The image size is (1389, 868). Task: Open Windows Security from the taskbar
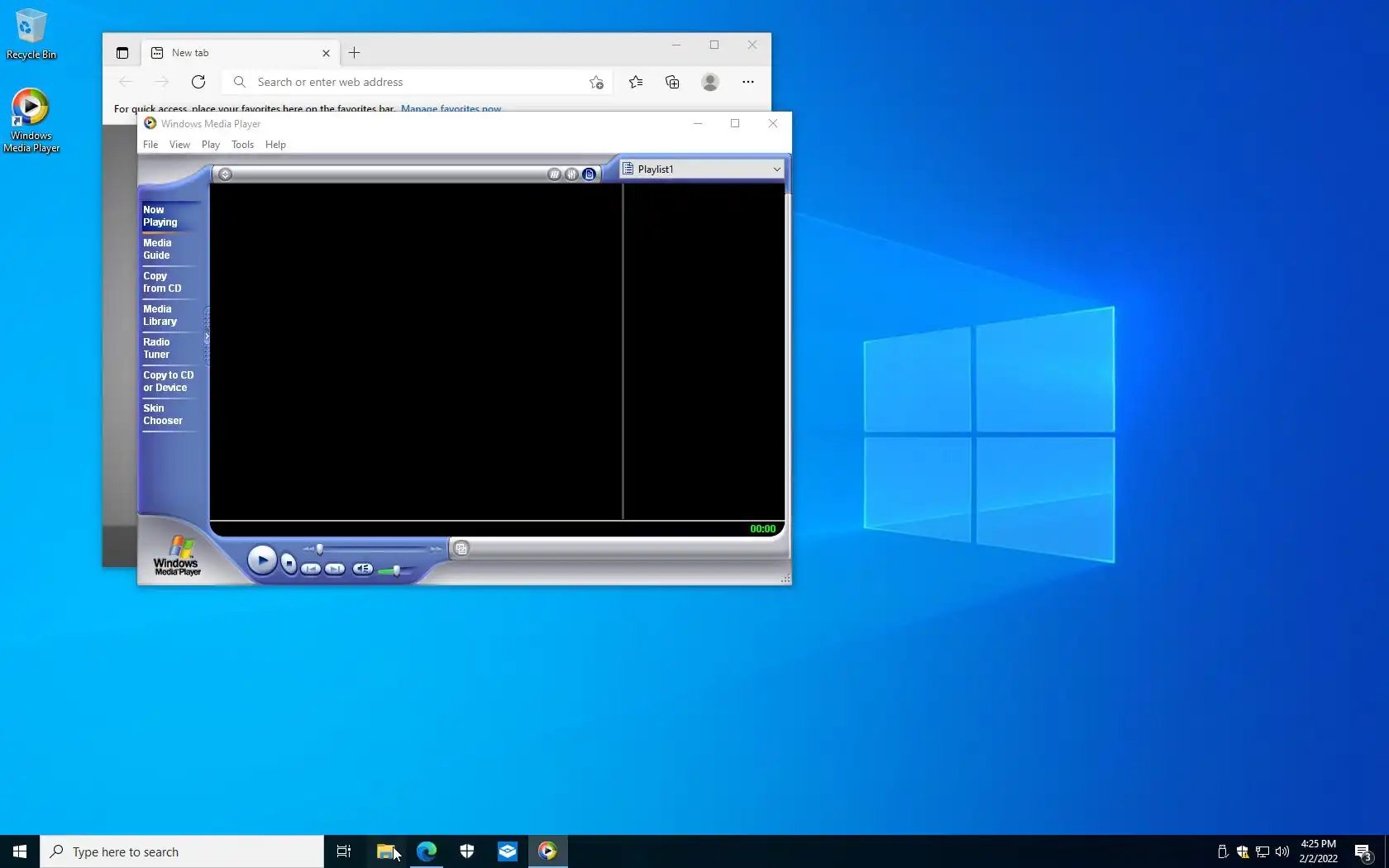467,851
